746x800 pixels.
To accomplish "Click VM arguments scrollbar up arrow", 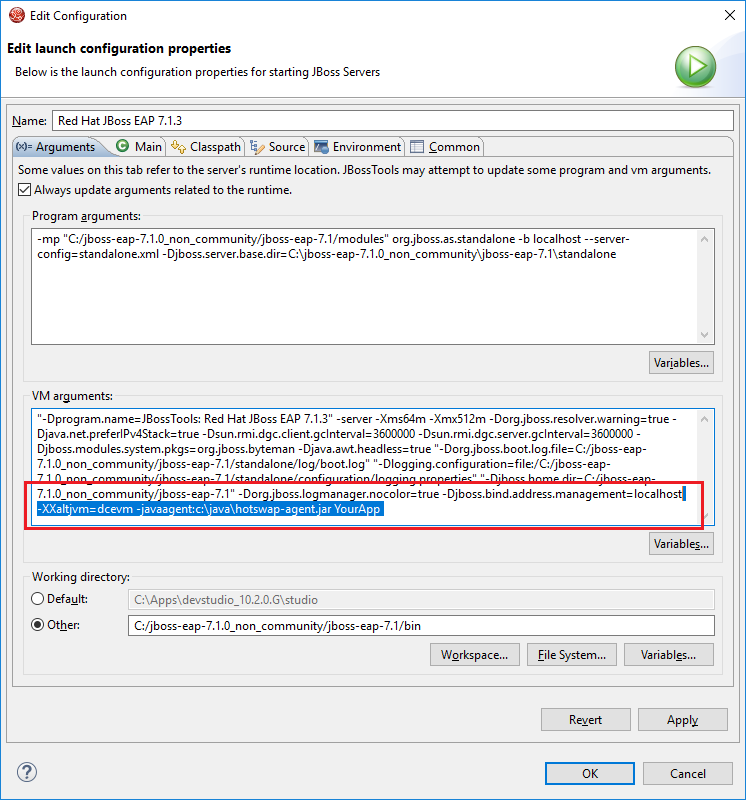I will (705, 419).
